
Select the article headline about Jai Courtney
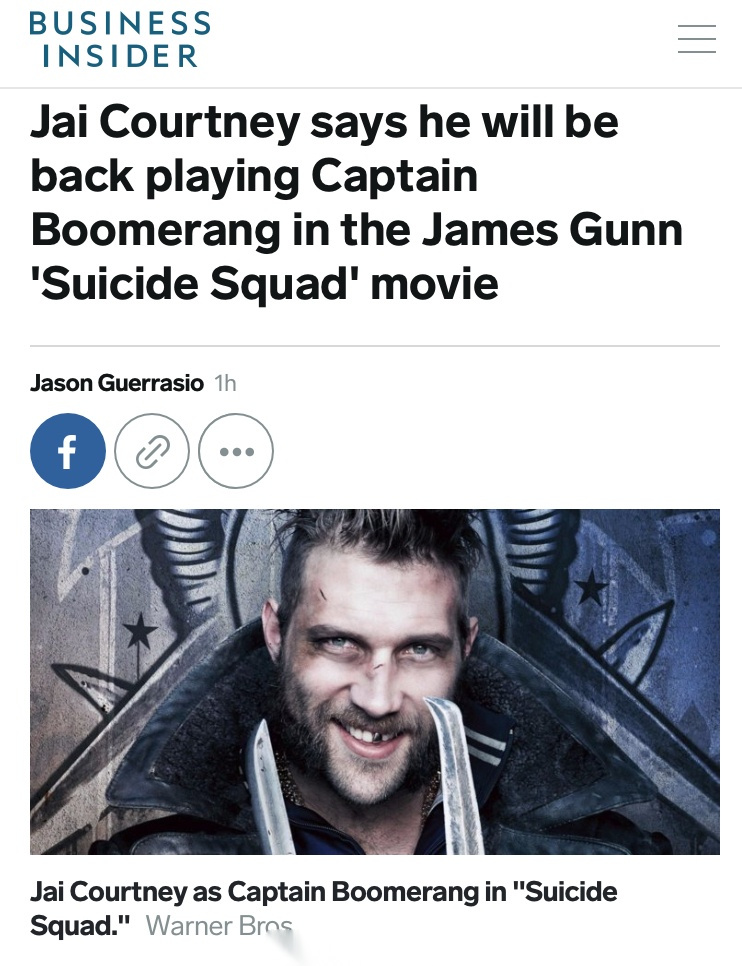(x=356, y=202)
